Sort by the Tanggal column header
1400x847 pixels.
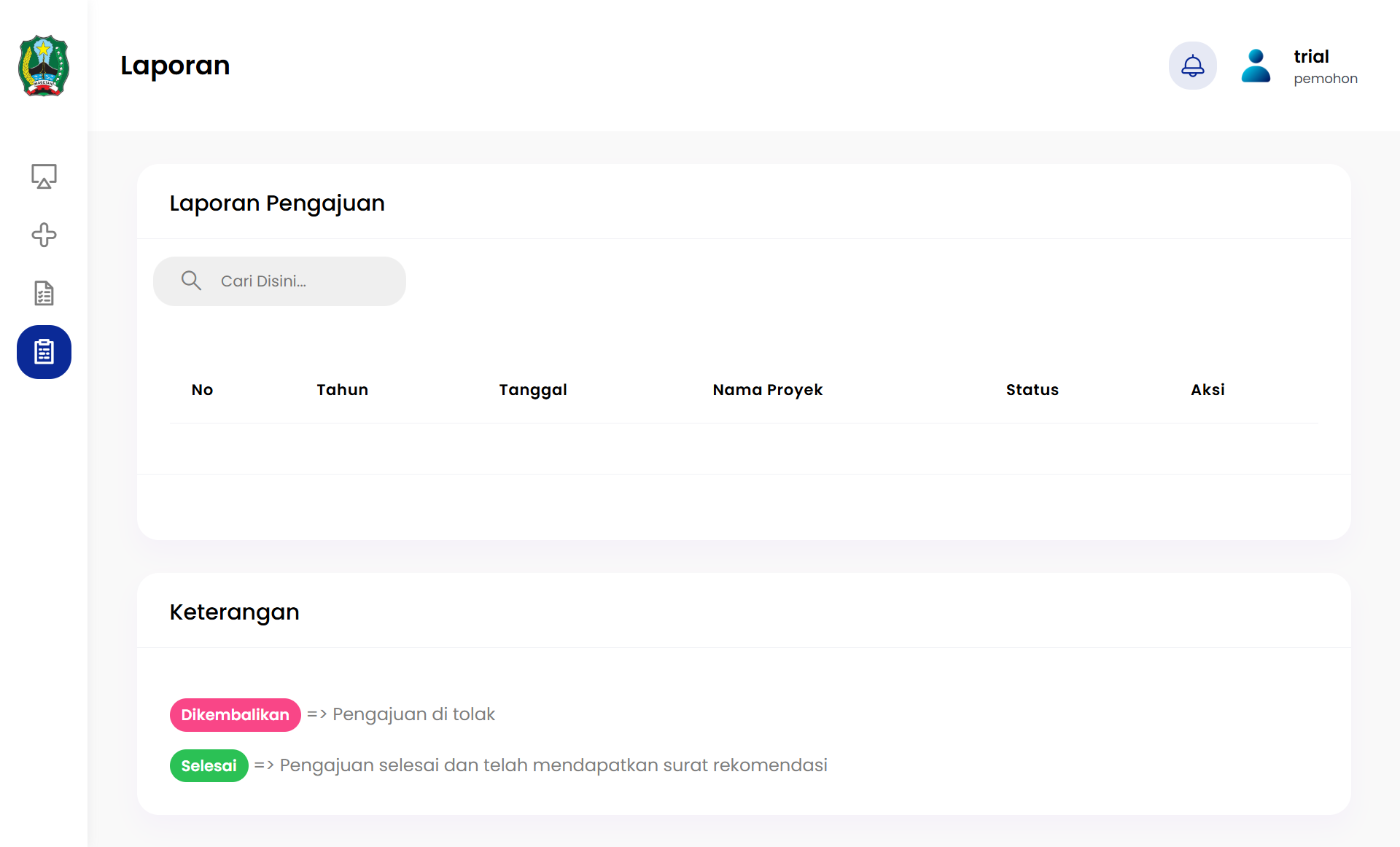[x=532, y=390]
